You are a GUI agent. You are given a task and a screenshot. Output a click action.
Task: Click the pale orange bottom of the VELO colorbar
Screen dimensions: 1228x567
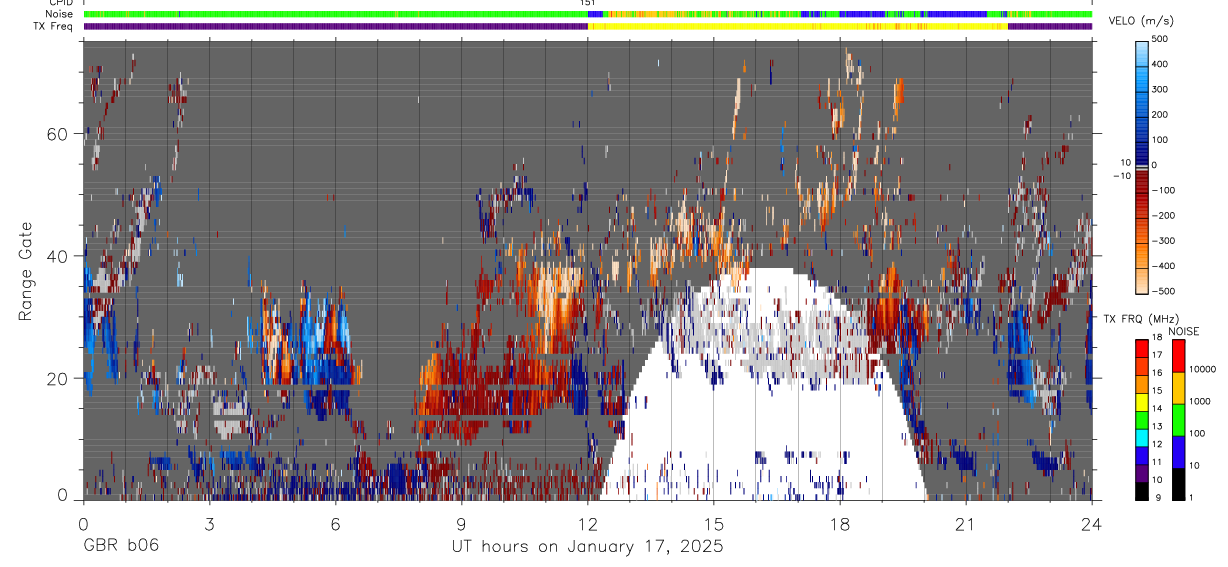click(x=1142, y=282)
